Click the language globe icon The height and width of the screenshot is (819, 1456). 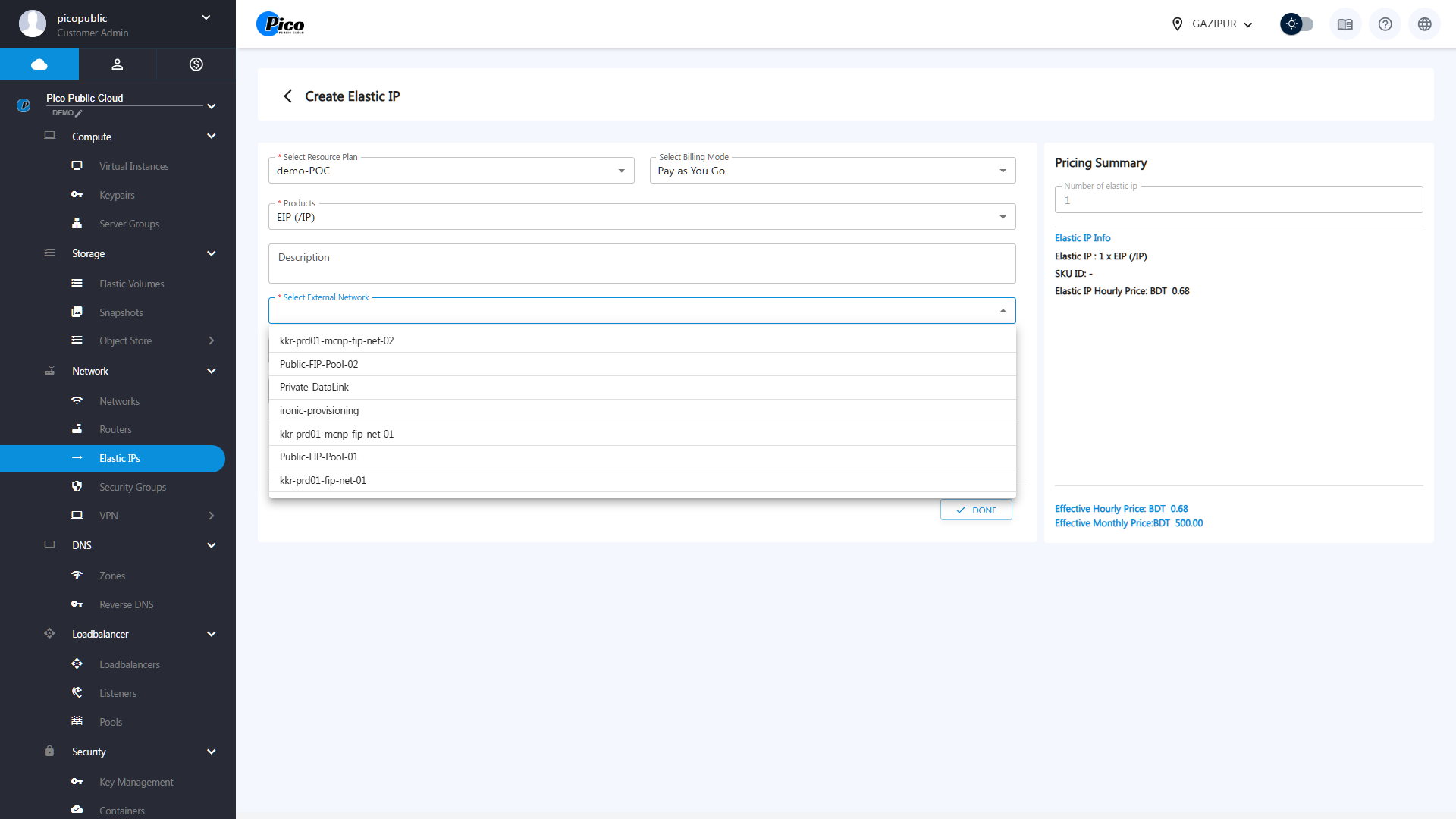pyautogui.click(x=1424, y=24)
